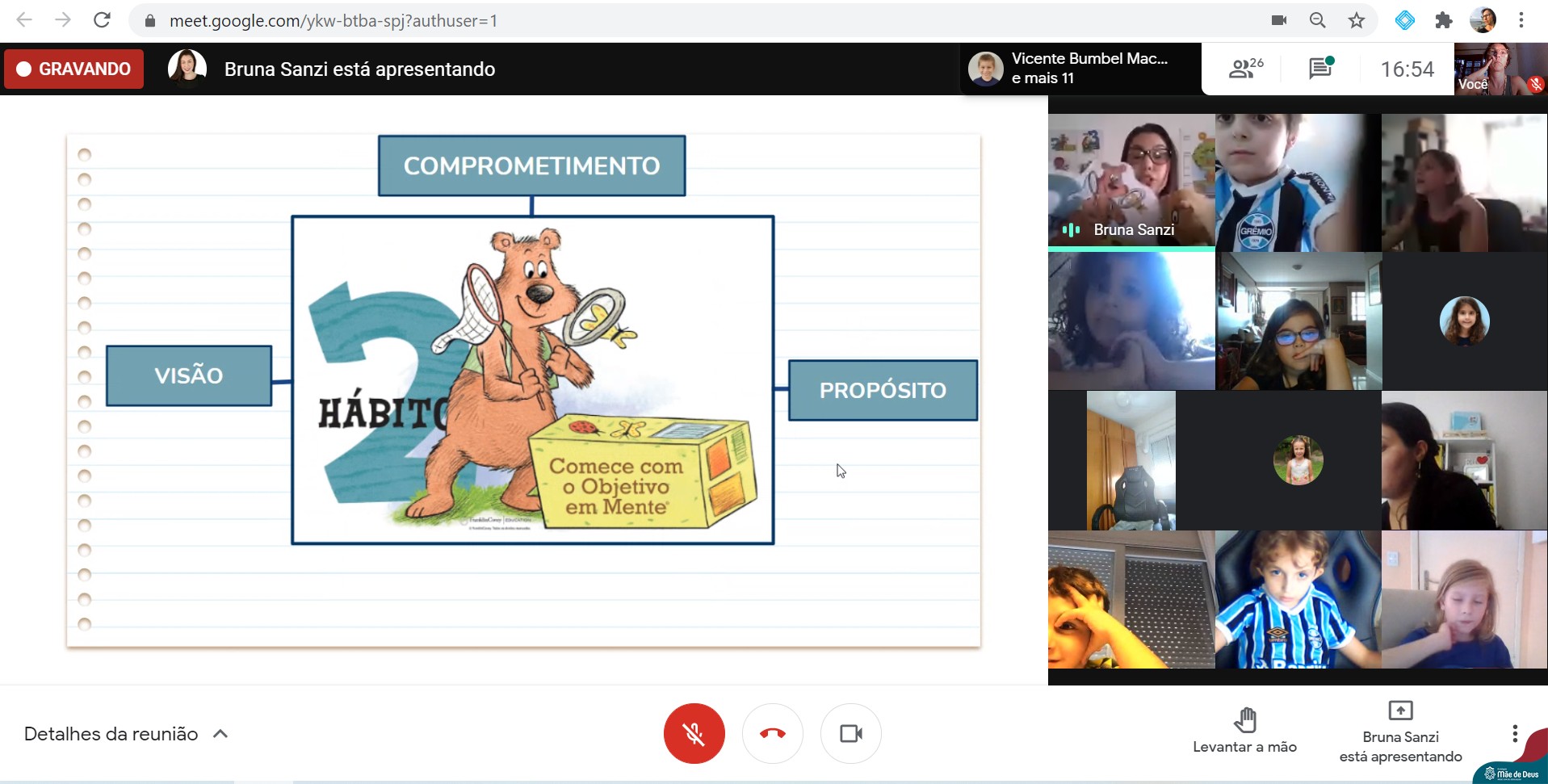Bookmark this page with the star icon
Image resolution: width=1548 pixels, height=784 pixels.
click(1357, 20)
